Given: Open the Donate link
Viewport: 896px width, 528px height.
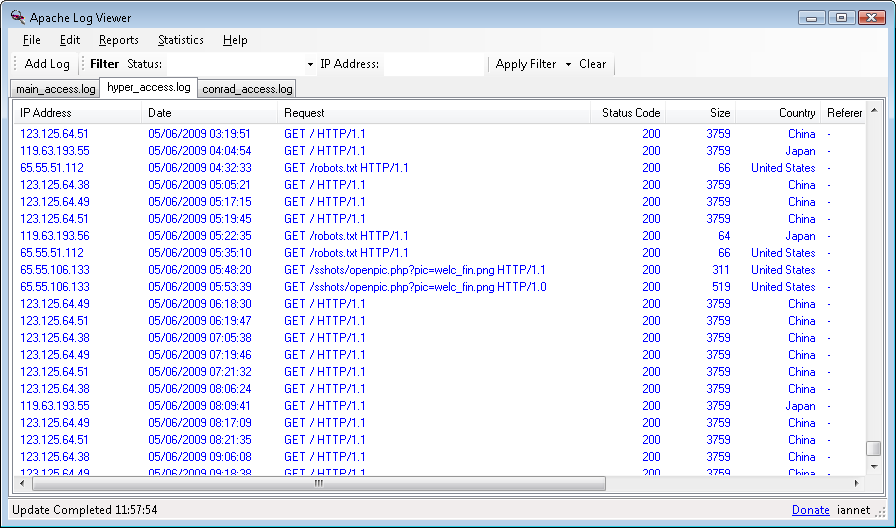Looking at the screenshot, I should 810,510.
